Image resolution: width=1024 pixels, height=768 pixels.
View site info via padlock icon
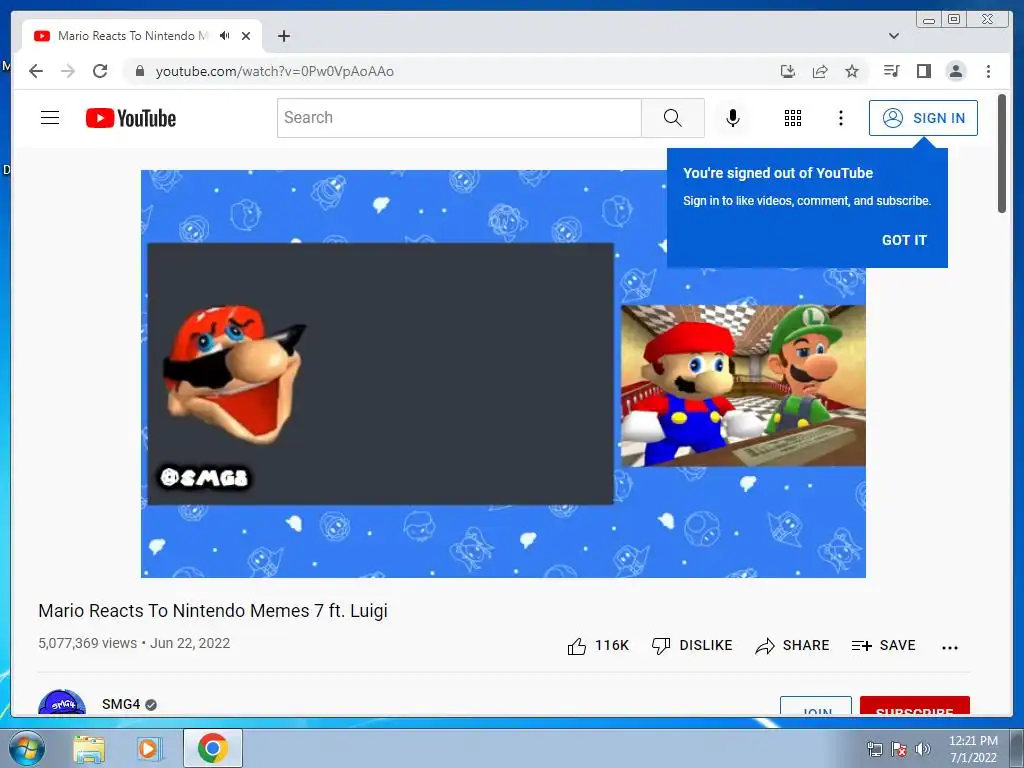(x=139, y=71)
